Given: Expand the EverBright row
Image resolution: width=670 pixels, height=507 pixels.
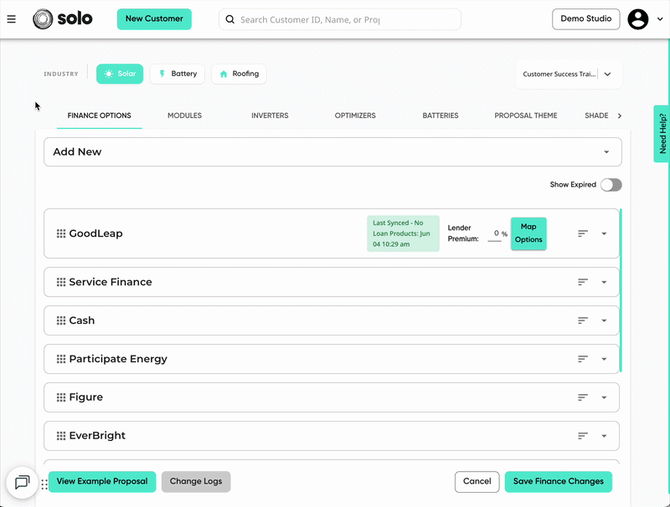Looking at the screenshot, I should click(604, 436).
